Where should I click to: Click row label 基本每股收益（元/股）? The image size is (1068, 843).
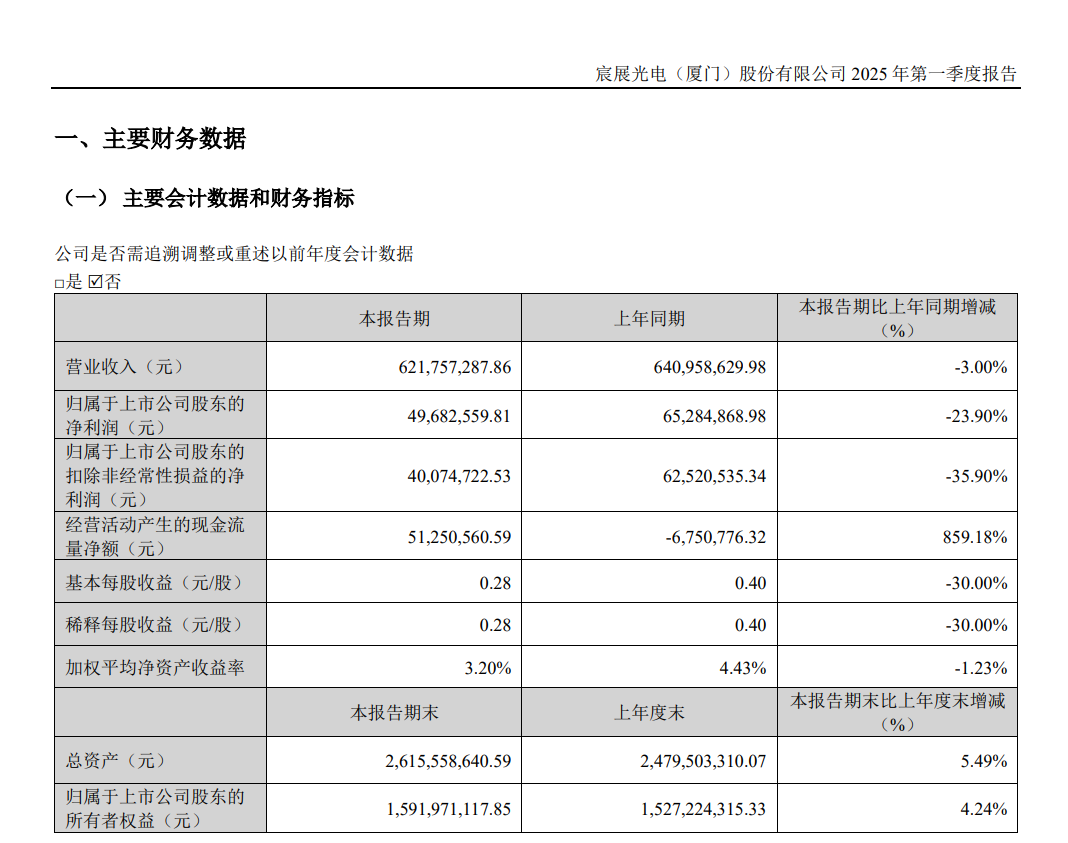coord(153,583)
